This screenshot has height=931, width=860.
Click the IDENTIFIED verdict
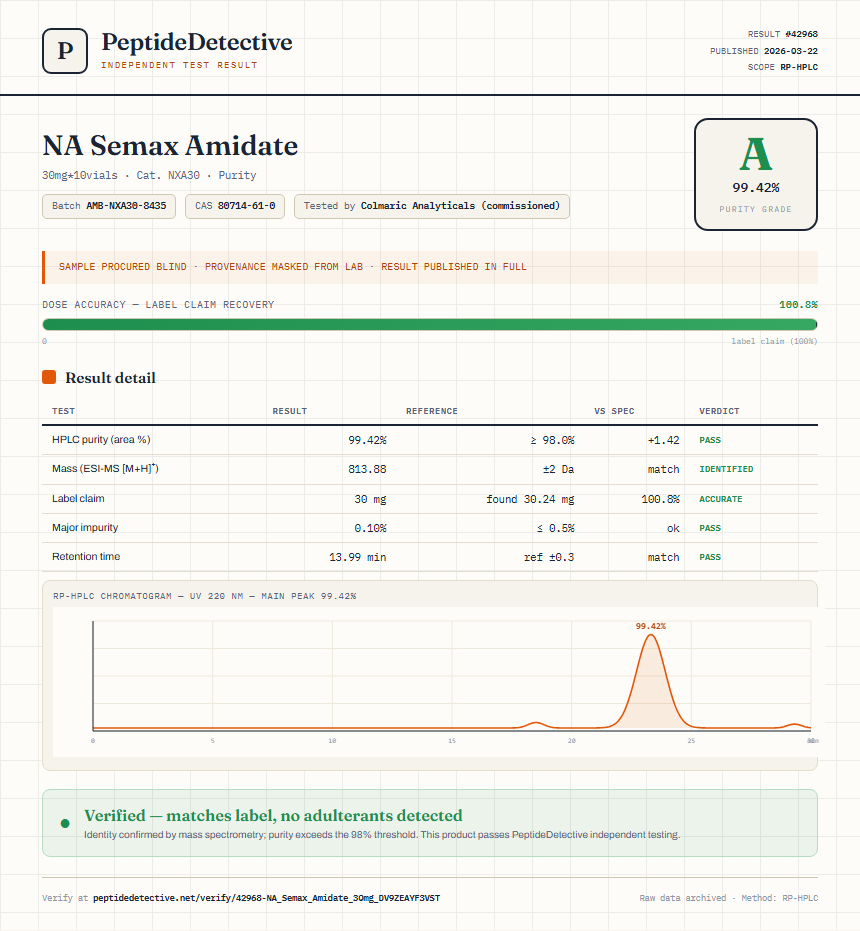point(726,469)
